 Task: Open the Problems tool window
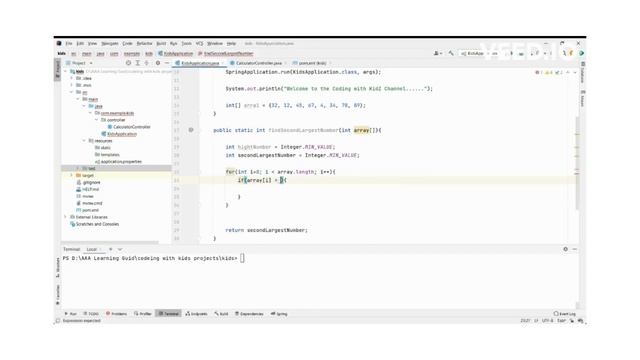(116, 314)
